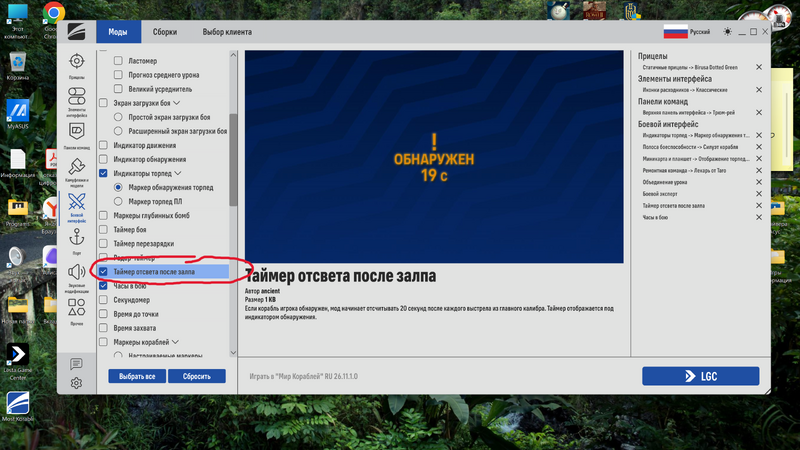Select Маркер торпед ПЛ radio option
800x450 pixels.
118,202
